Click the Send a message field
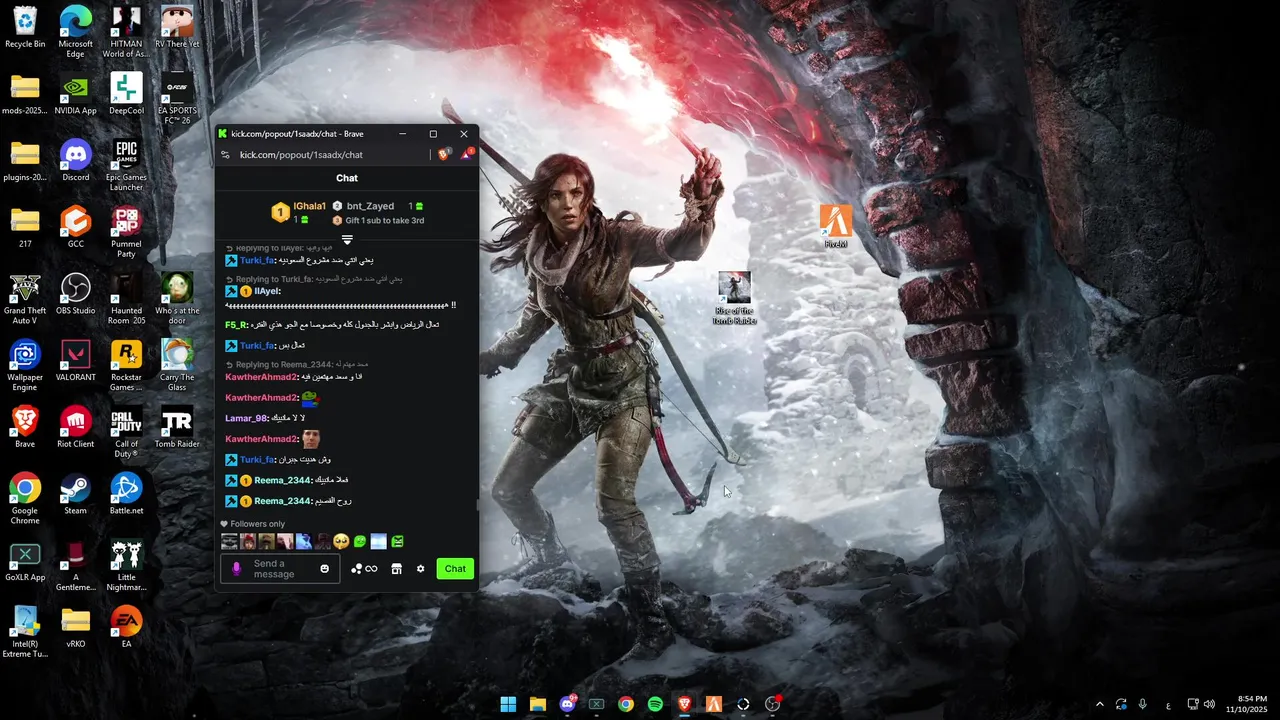The image size is (1280, 720). pos(278,569)
